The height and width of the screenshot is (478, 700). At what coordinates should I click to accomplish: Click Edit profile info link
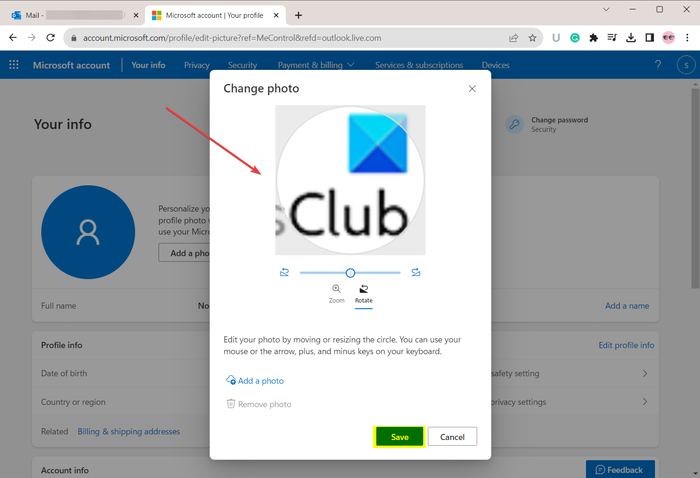[x=626, y=345]
